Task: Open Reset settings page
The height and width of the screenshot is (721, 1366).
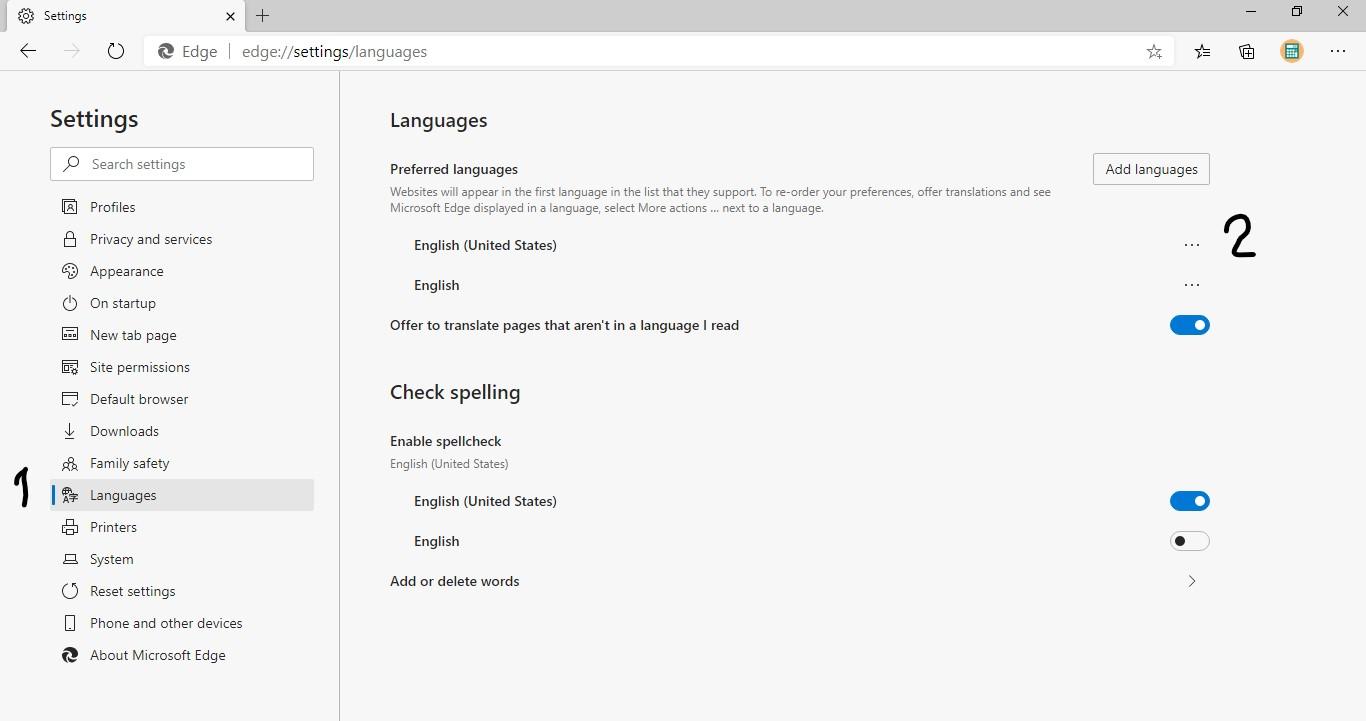Action: (x=182, y=591)
